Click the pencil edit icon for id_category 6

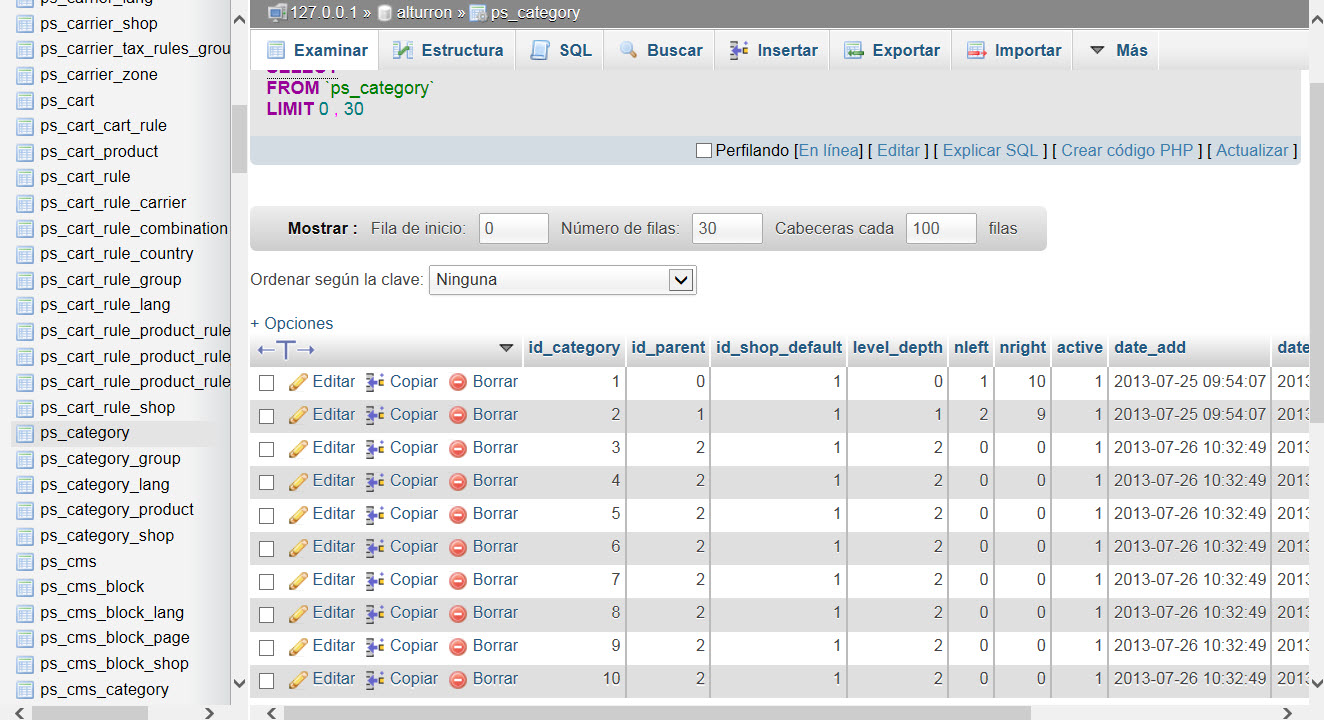point(298,547)
